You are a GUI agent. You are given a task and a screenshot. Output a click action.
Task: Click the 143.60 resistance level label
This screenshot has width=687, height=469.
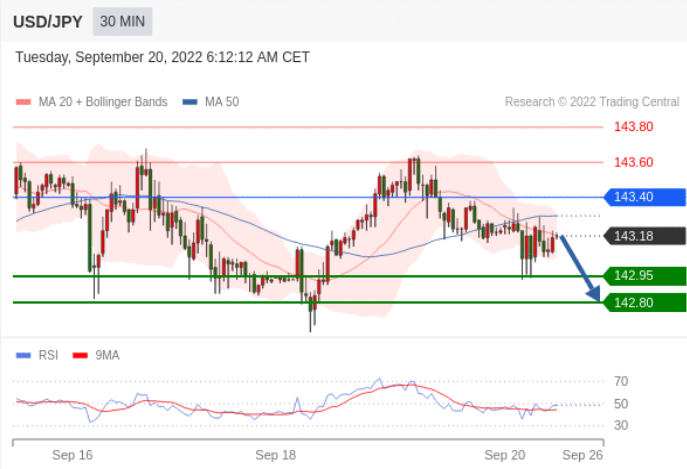point(634,163)
